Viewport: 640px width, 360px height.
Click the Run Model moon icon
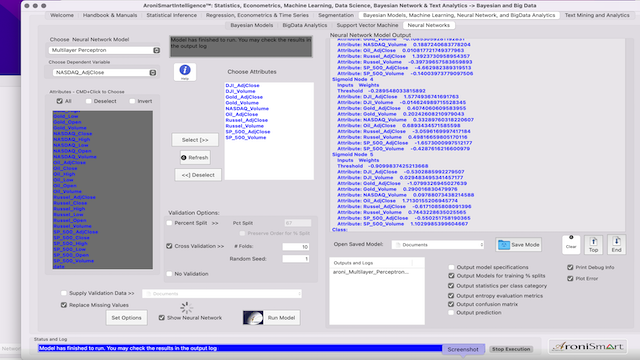[253, 318]
